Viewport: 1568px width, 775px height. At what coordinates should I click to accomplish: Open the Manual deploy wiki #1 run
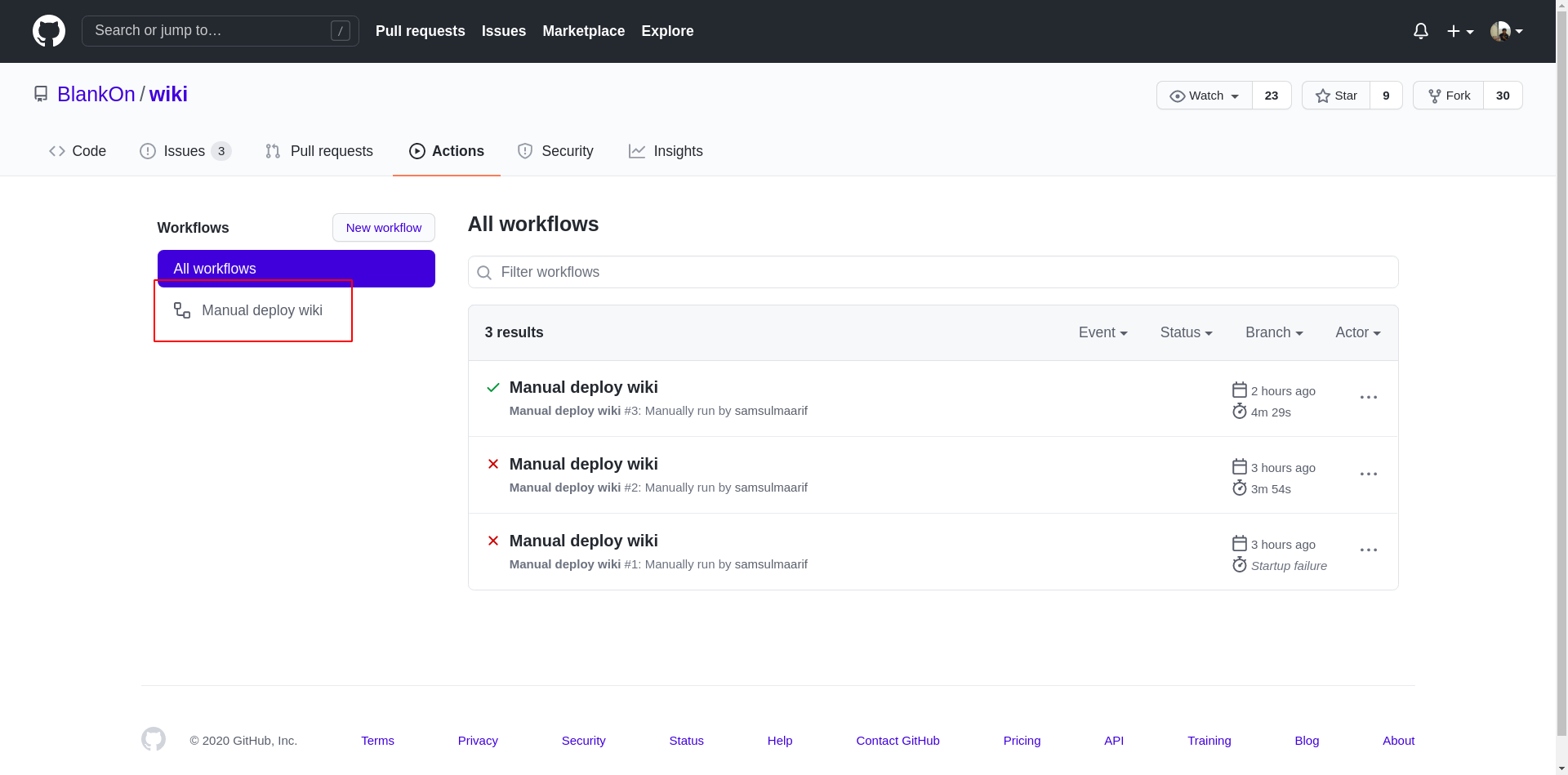(584, 541)
